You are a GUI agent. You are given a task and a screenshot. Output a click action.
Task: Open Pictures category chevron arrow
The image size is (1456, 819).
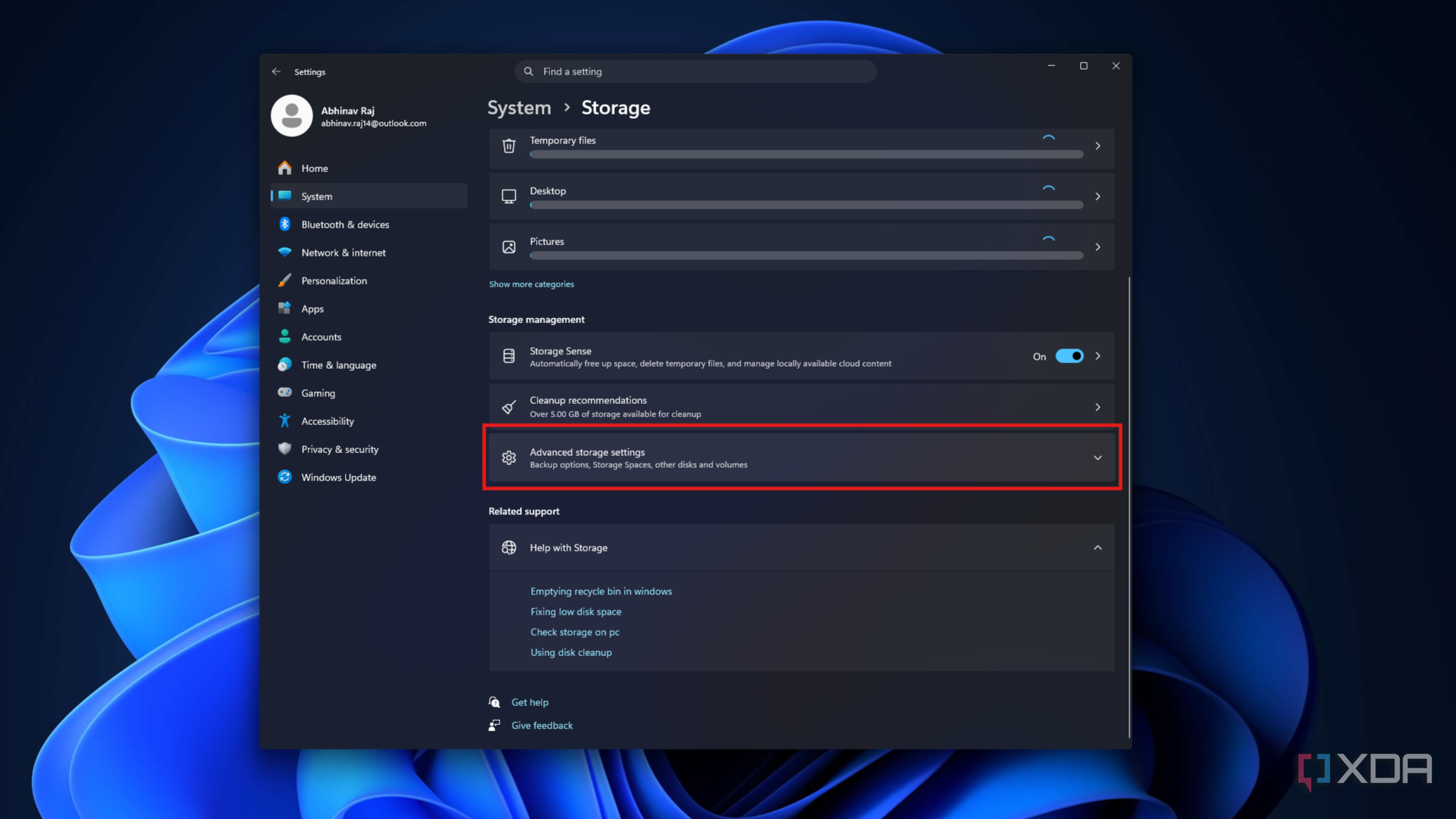[x=1098, y=247]
